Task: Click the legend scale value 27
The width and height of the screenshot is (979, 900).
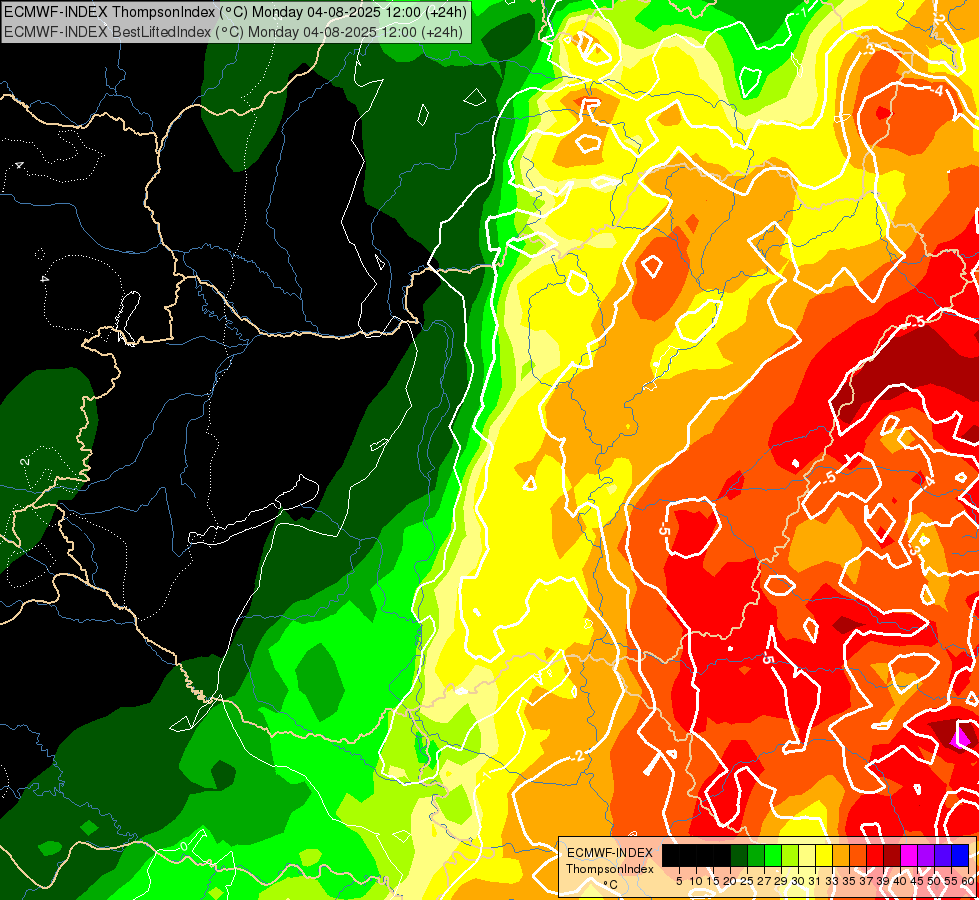Action: [x=765, y=881]
